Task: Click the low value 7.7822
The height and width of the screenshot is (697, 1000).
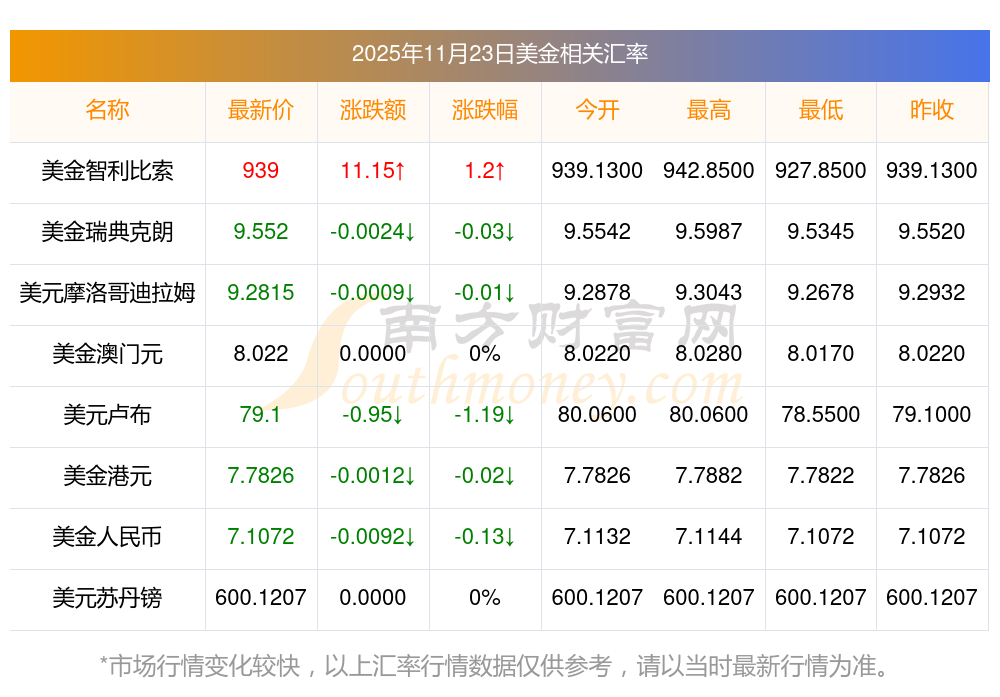Action: 821,476
